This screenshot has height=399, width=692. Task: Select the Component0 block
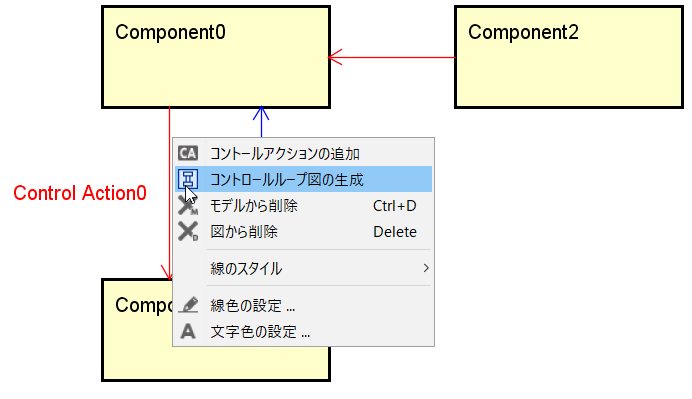pos(216,57)
